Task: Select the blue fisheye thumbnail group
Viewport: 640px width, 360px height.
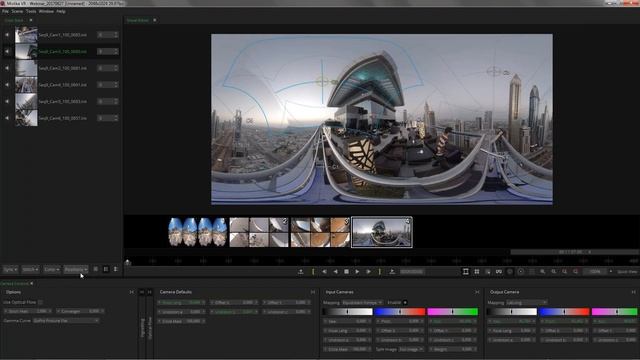Action: click(x=198, y=232)
